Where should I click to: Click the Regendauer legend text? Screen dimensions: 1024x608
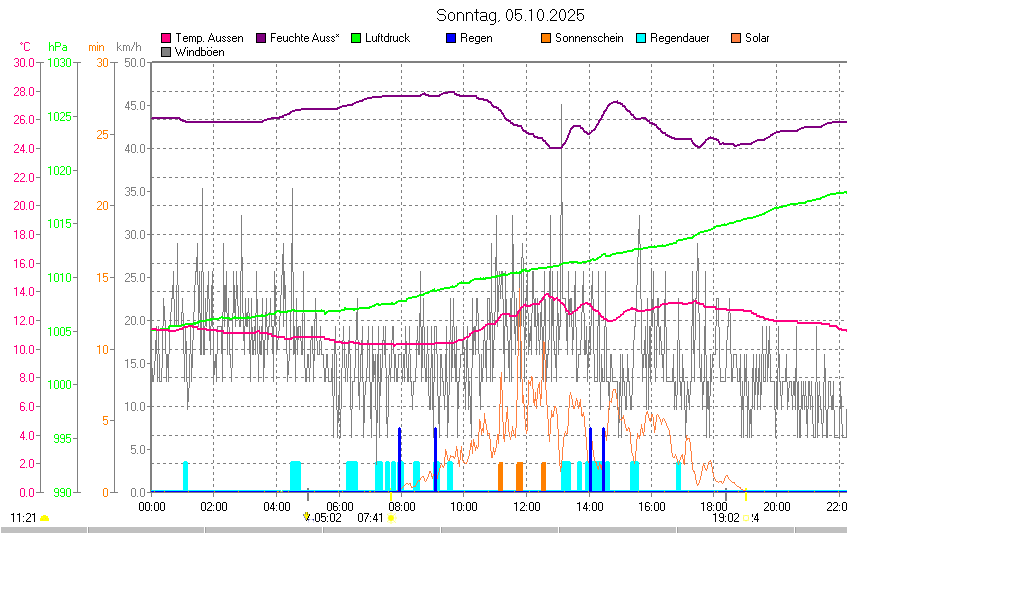(679, 38)
